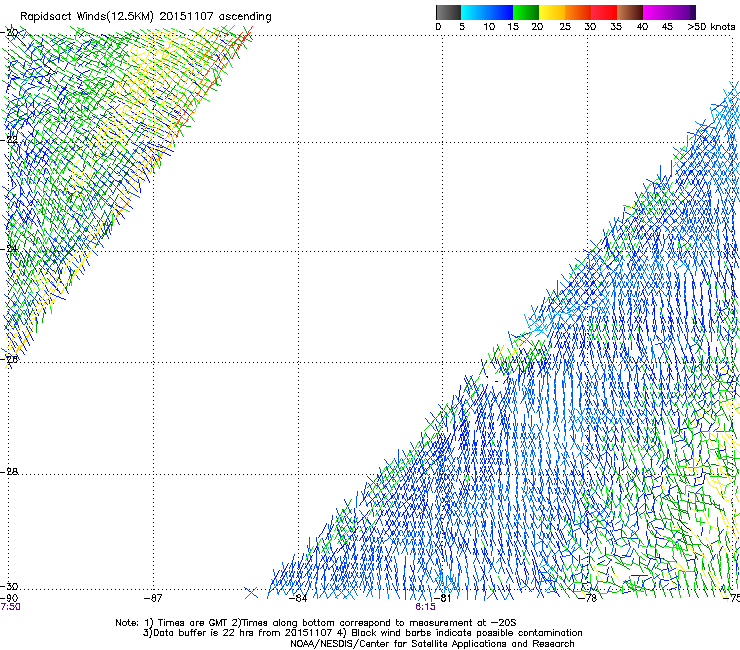740x650 pixels.
Task: Click the green 15-20 knots legend color
Action: tap(526, 12)
